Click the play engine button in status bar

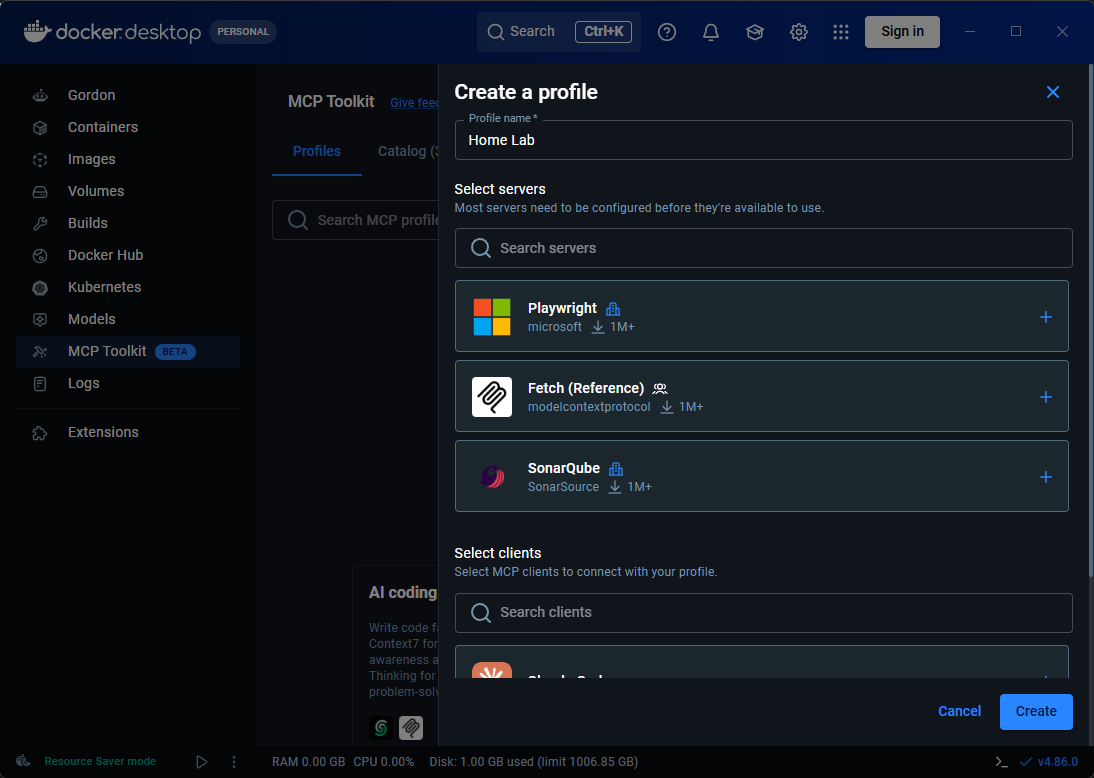pos(202,762)
